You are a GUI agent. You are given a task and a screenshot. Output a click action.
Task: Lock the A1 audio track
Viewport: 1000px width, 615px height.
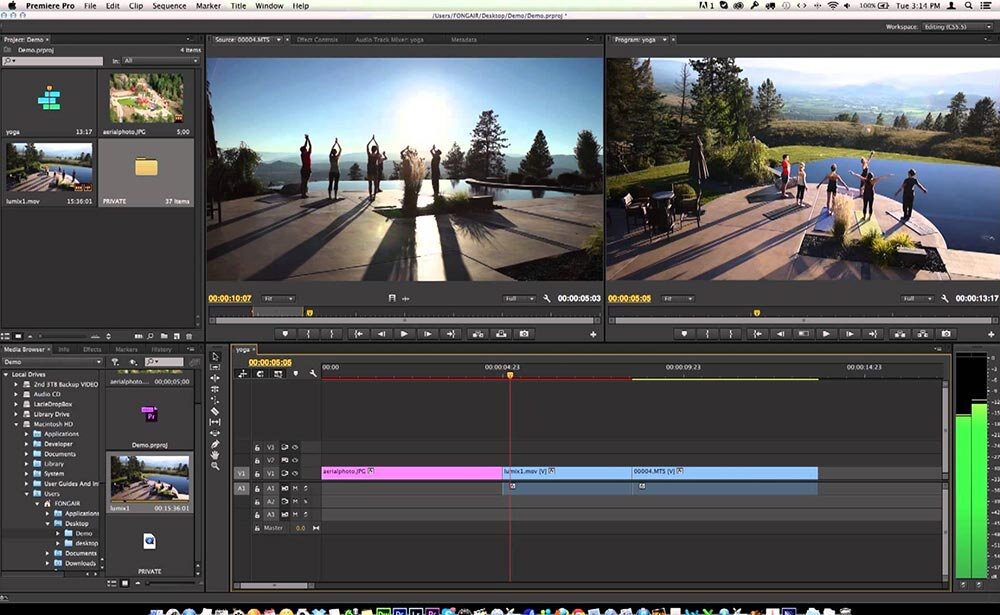tap(257, 489)
